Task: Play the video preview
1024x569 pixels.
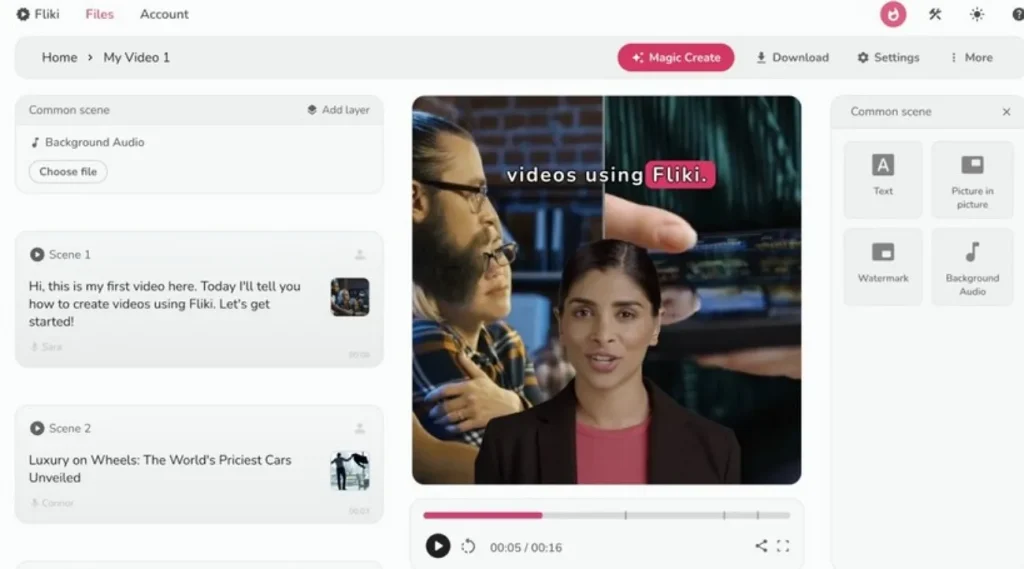Action: 438,546
